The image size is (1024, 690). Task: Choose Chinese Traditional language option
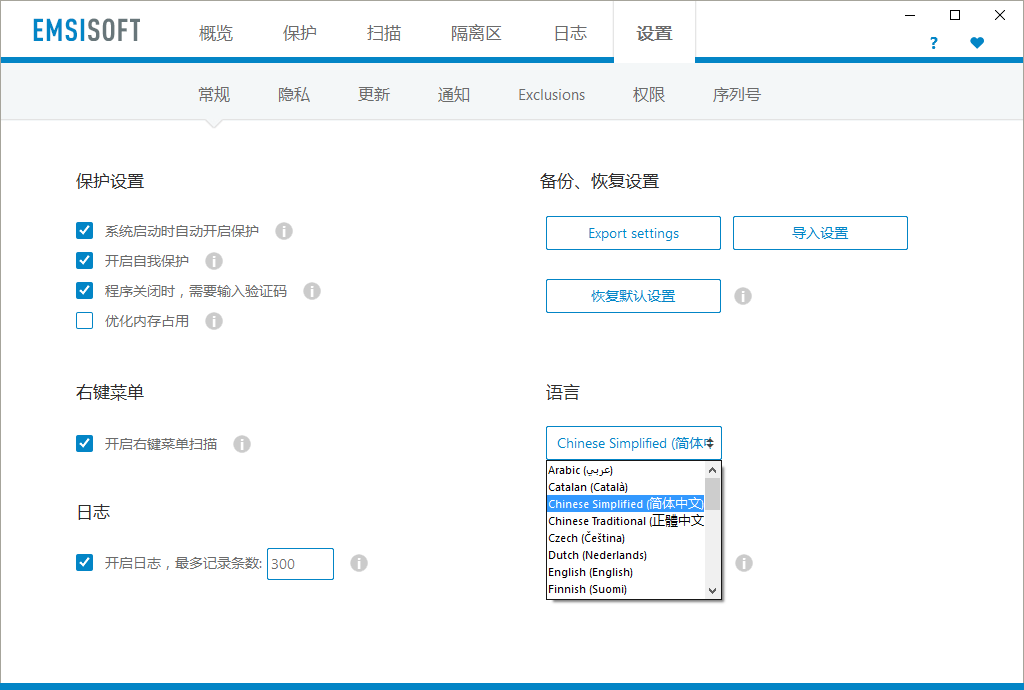[626, 521]
